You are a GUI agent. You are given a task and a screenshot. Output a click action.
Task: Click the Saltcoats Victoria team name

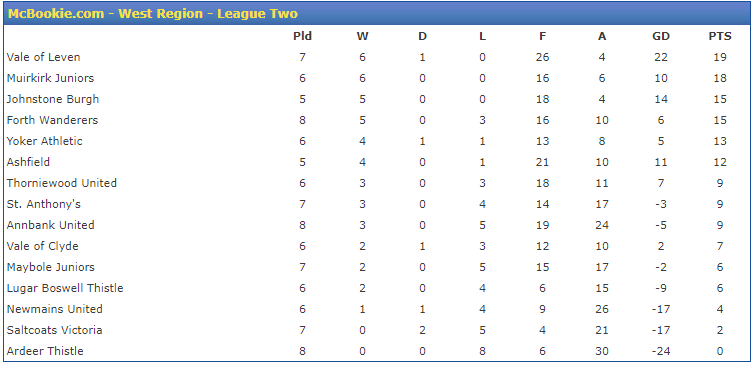(x=54, y=330)
